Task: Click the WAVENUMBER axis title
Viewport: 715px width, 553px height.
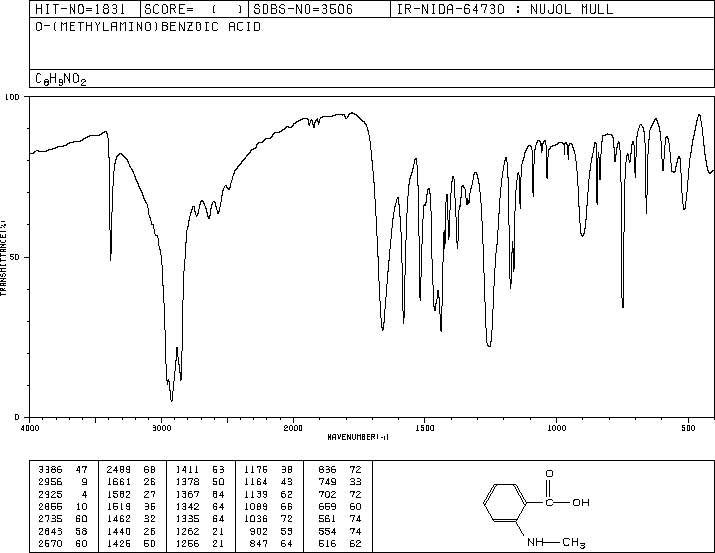Action: [x=358, y=437]
